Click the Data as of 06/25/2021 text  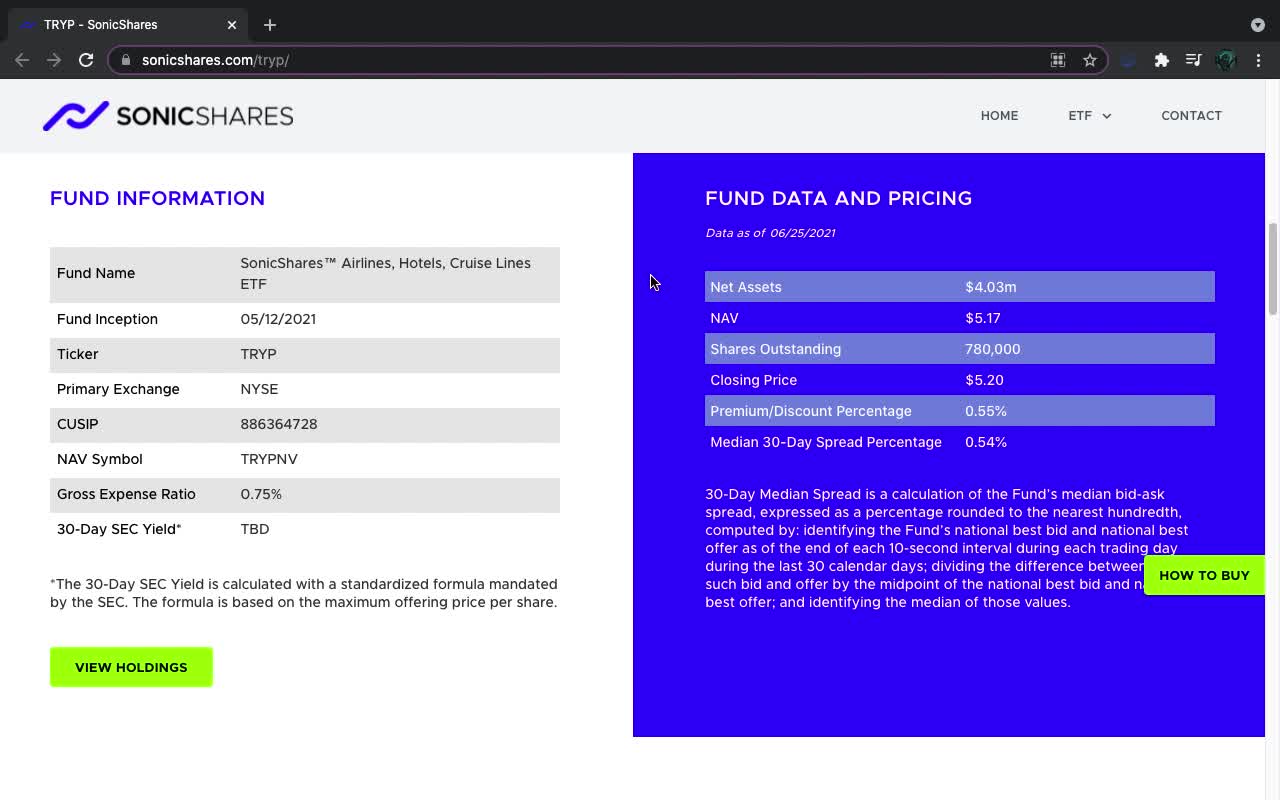coord(770,233)
